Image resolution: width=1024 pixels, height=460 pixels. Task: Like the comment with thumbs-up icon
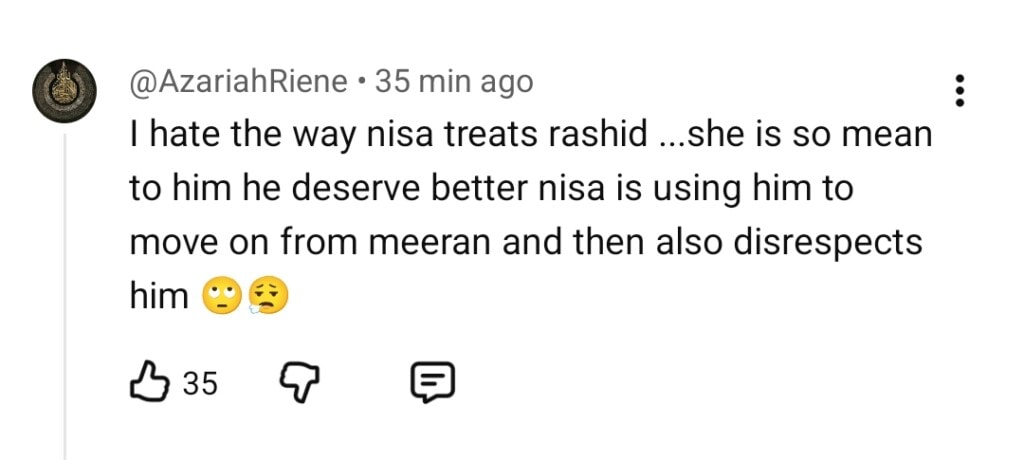151,381
